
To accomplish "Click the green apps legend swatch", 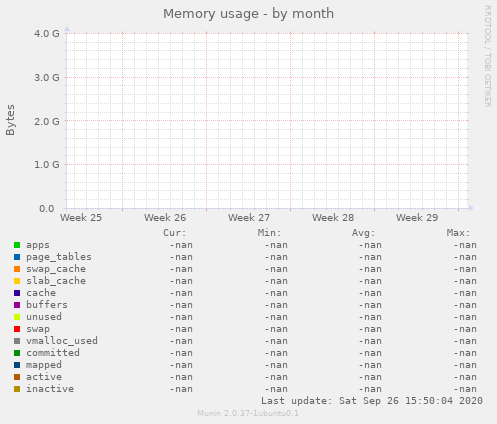I will click(x=17, y=245).
